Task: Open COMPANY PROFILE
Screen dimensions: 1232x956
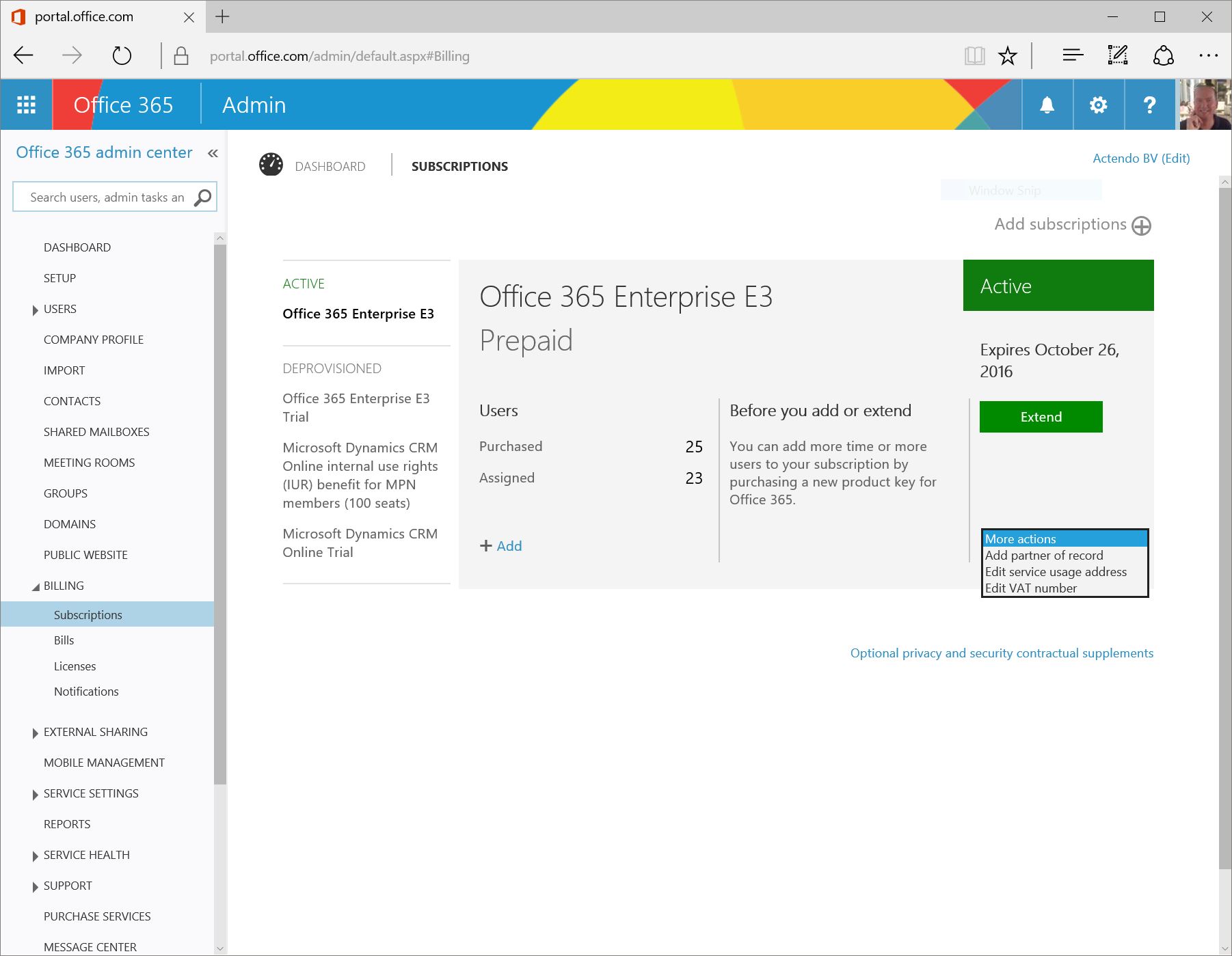Action: (x=94, y=340)
